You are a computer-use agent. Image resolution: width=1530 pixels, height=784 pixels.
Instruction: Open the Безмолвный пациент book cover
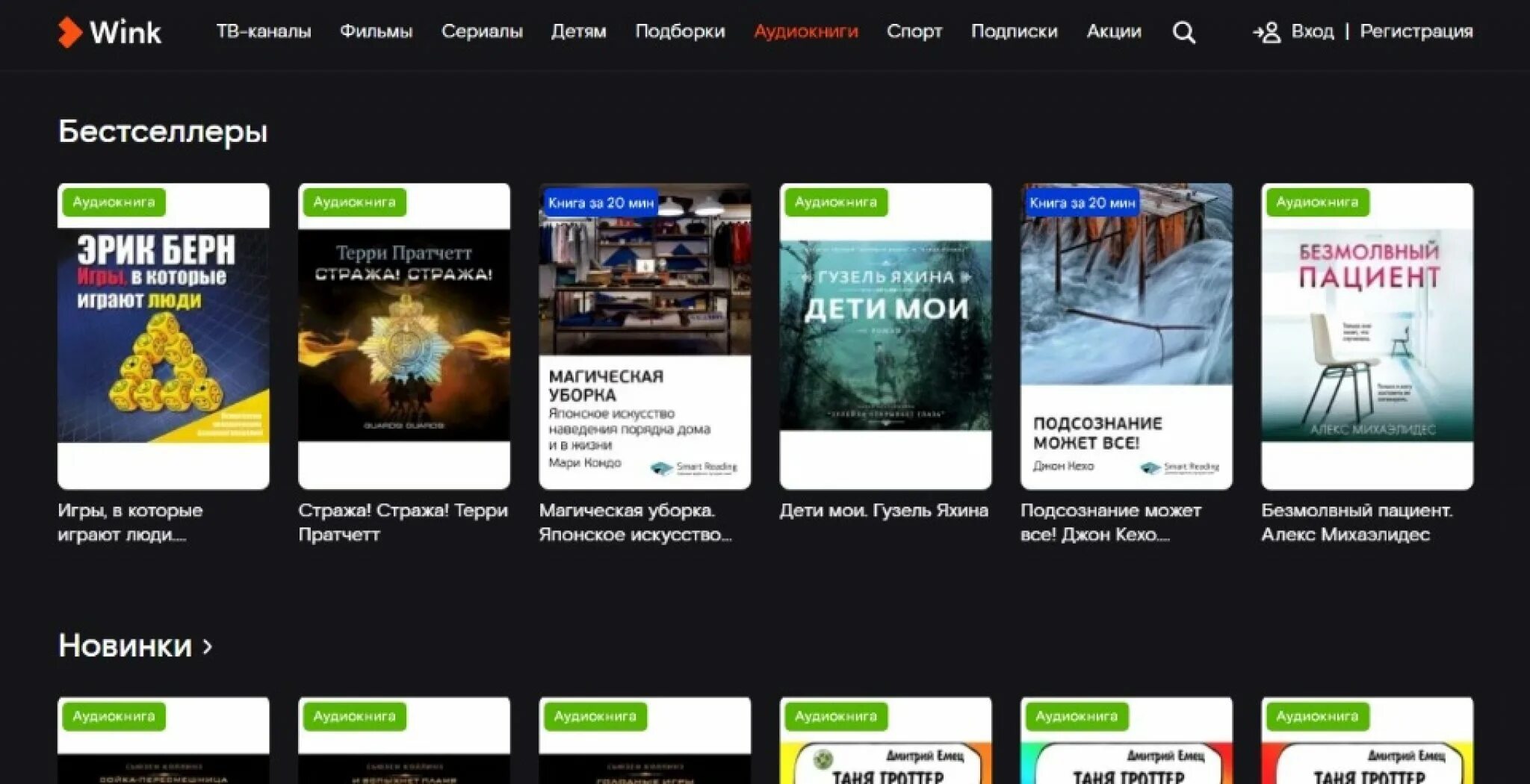(x=1367, y=336)
